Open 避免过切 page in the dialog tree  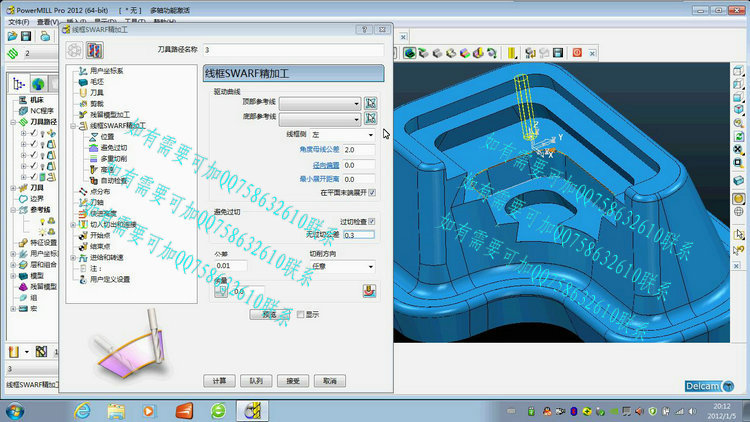114,148
